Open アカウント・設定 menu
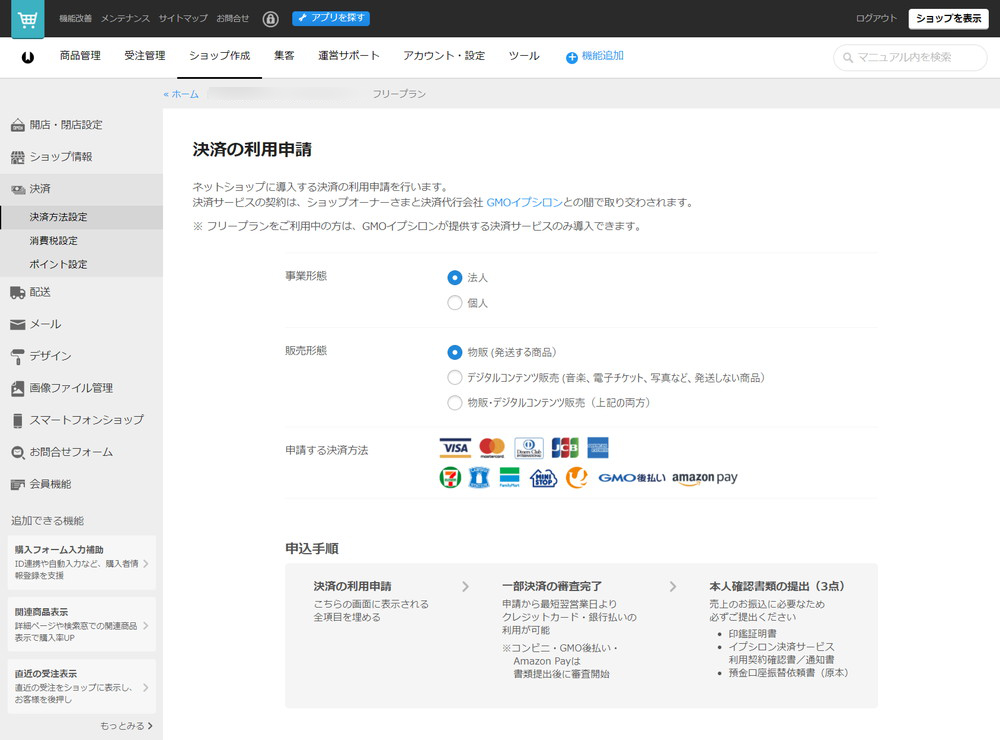Image resolution: width=1000 pixels, height=740 pixels. point(444,56)
